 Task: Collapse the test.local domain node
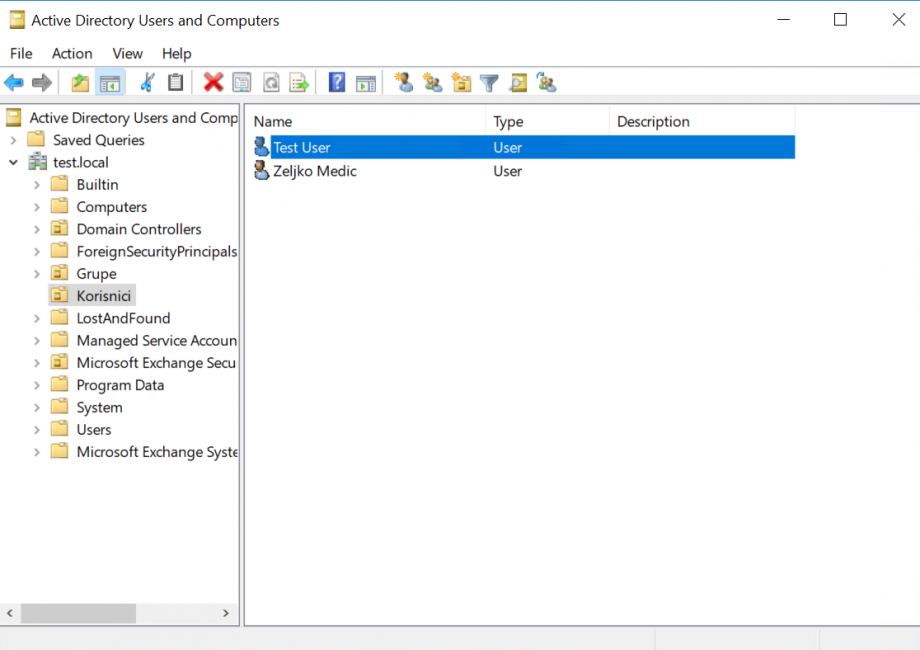(13, 162)
